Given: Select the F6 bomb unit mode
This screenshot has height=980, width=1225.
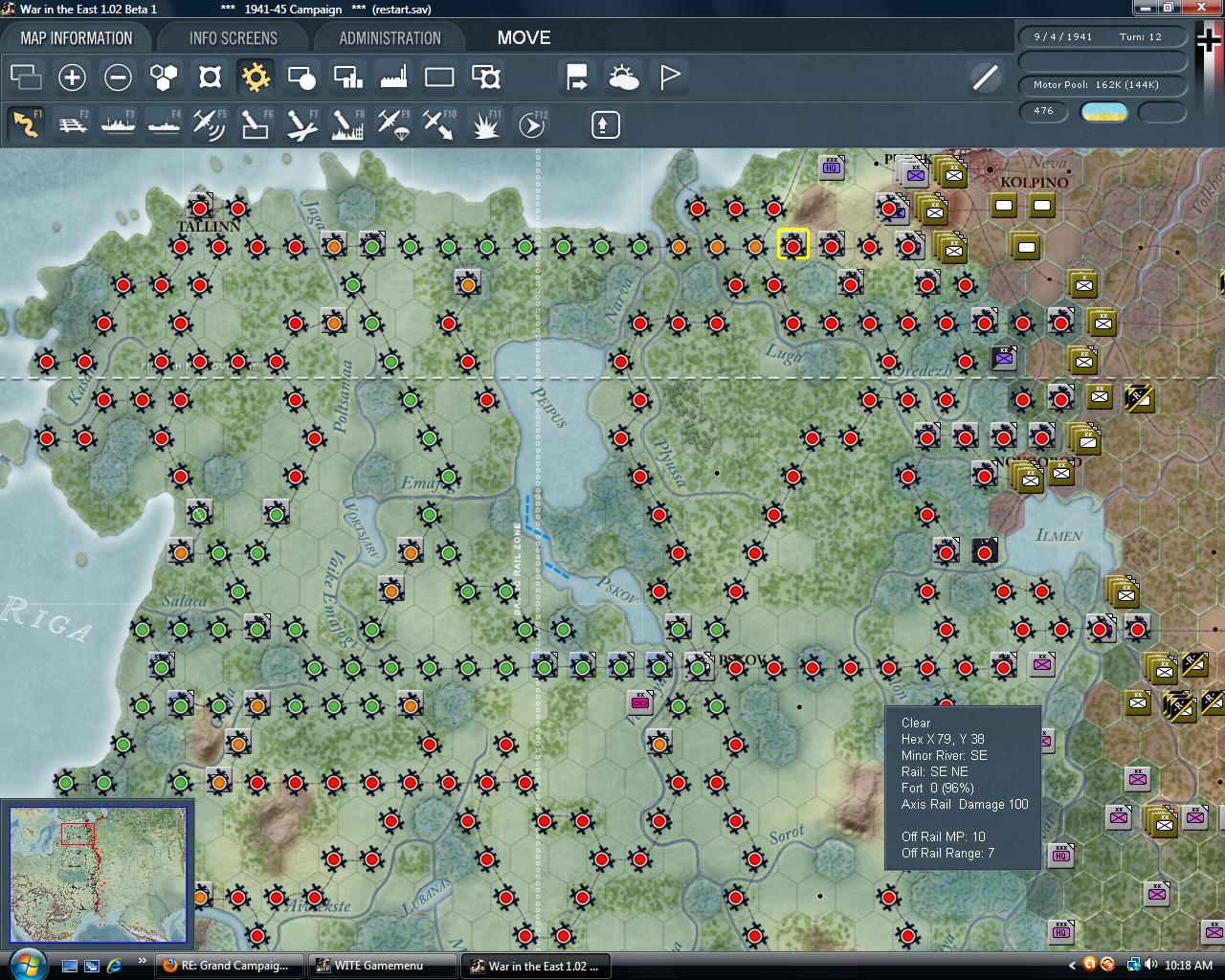Looking at the screenshot, I should pos(256,124).
